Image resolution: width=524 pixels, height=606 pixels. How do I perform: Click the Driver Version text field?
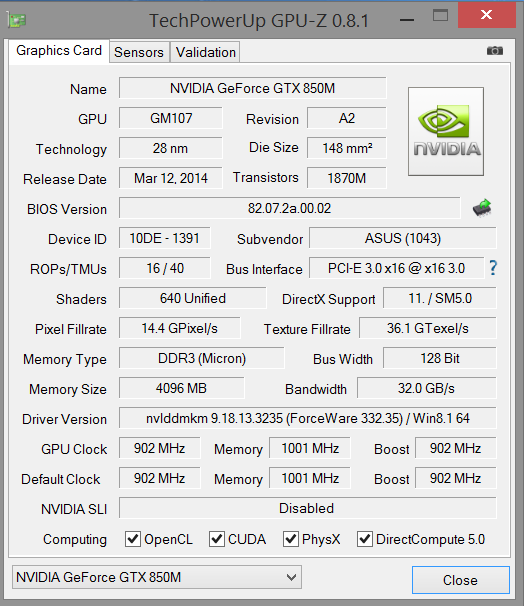click(x=308, y=418)
